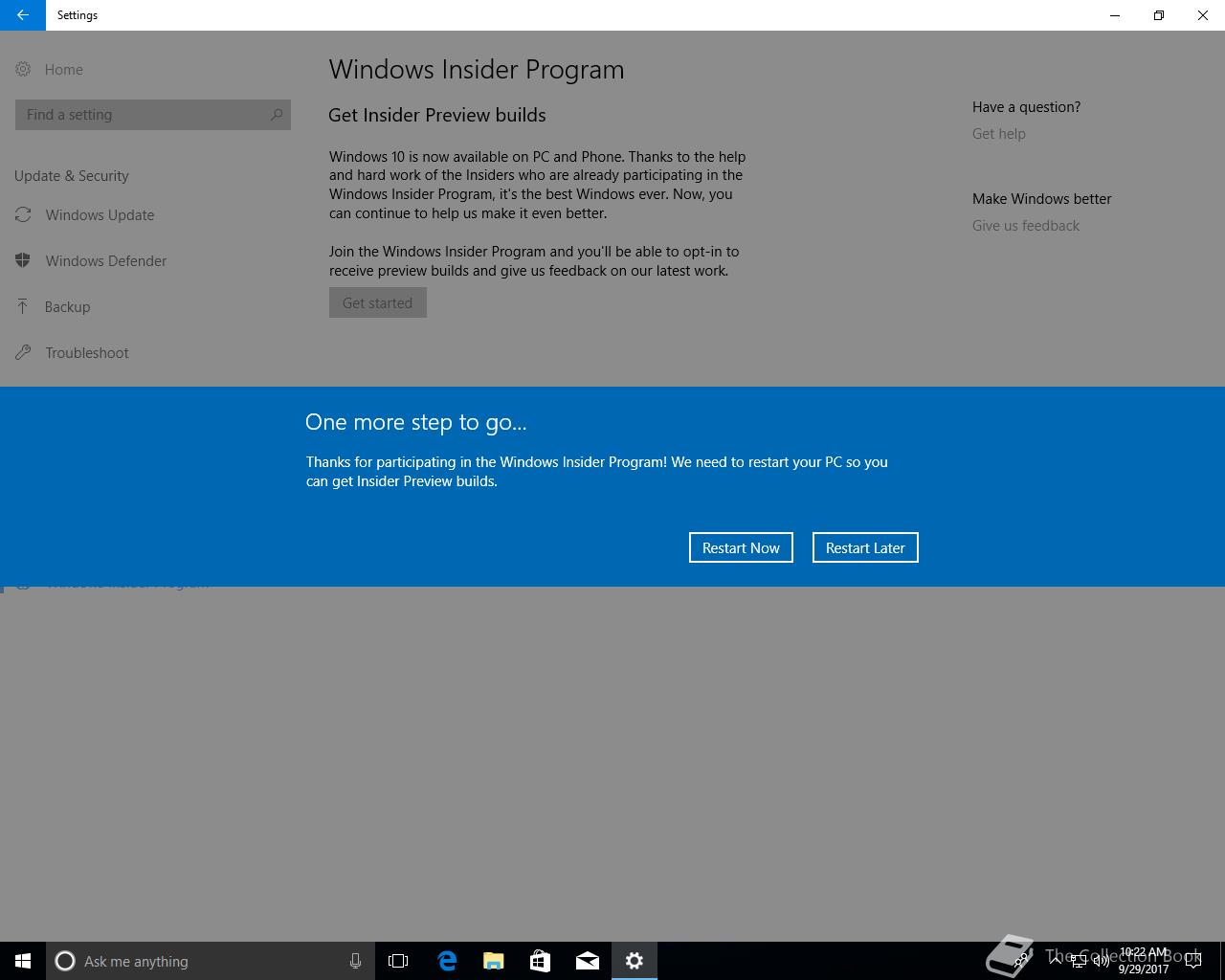
Task: Click the Get started button
Action: pos(378,302)
